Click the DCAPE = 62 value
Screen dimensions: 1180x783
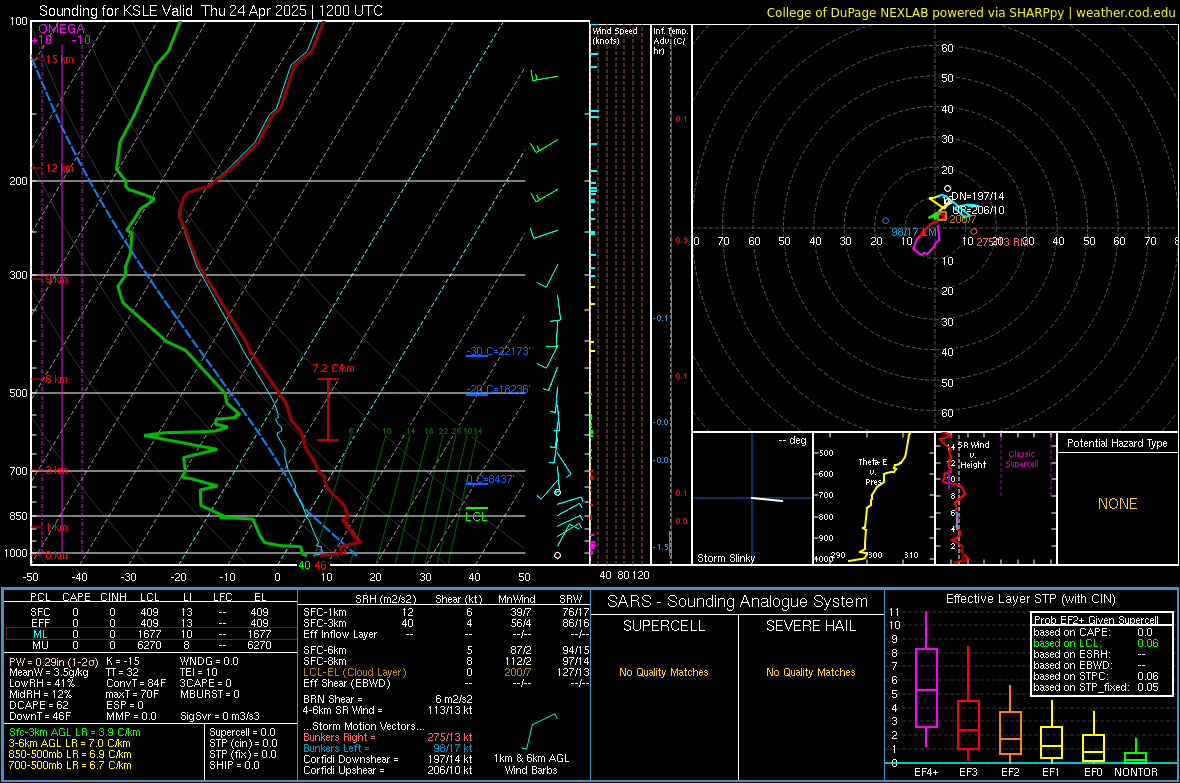tap(38, 705)
